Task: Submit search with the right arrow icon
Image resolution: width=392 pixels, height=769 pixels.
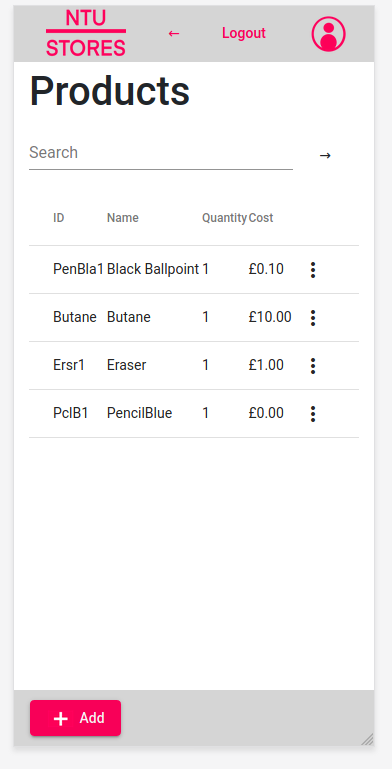Action: tap(325, 155)
